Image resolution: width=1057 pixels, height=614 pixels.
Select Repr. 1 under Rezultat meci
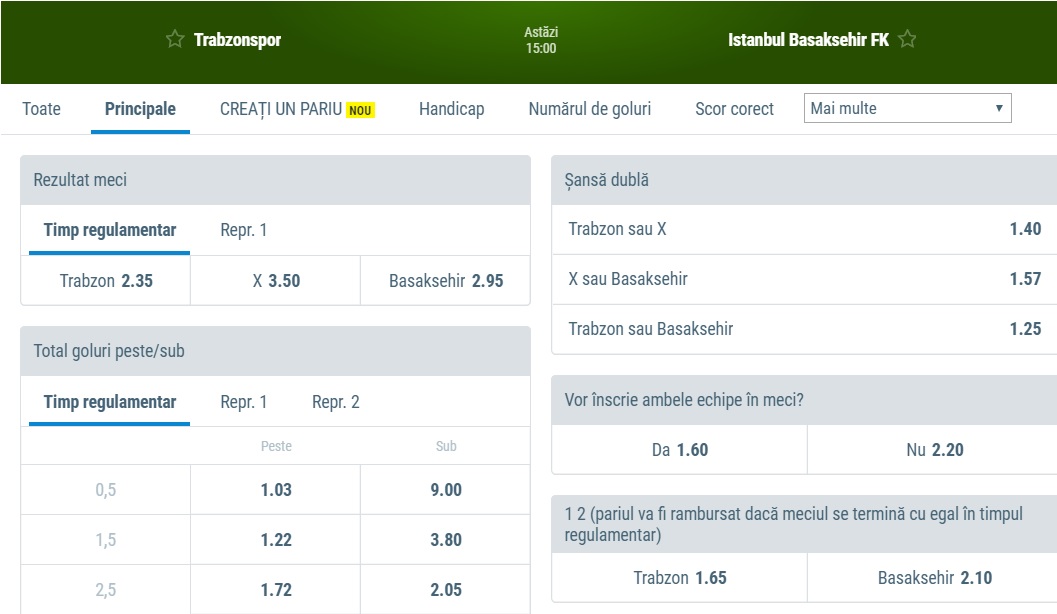point(244,230)
